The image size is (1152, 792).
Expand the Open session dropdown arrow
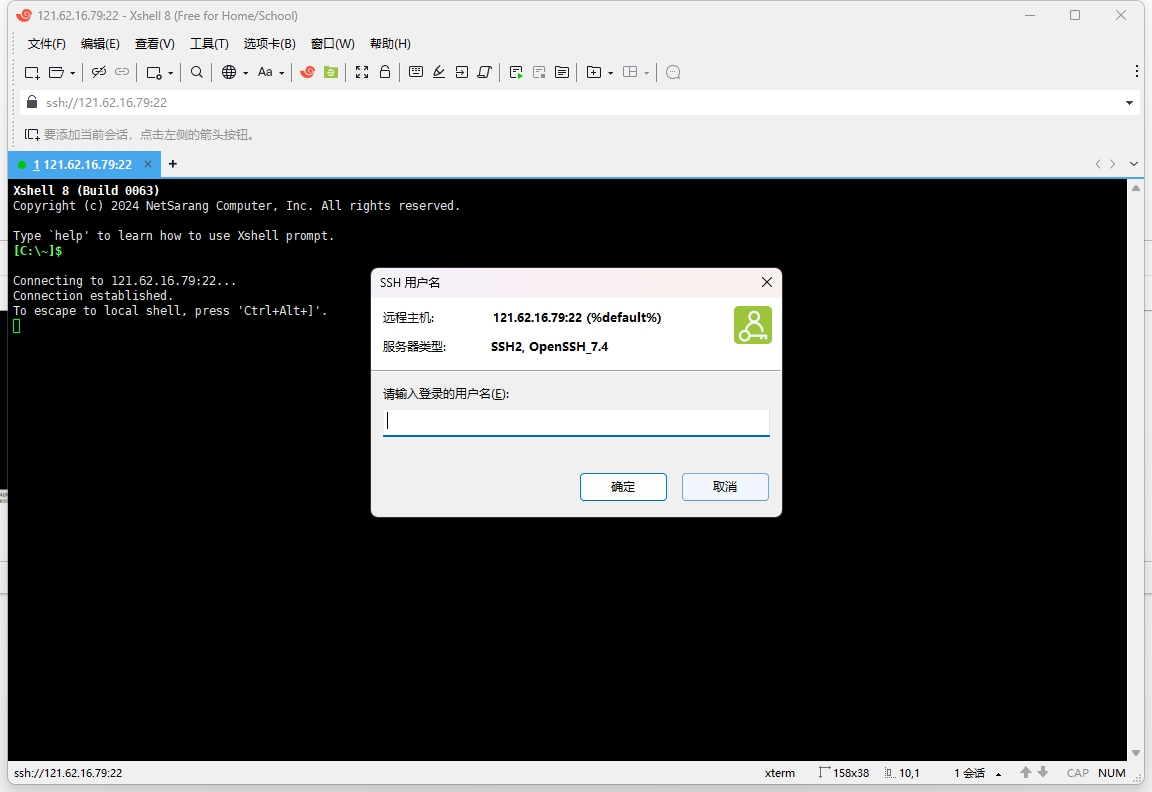[72, 73]
